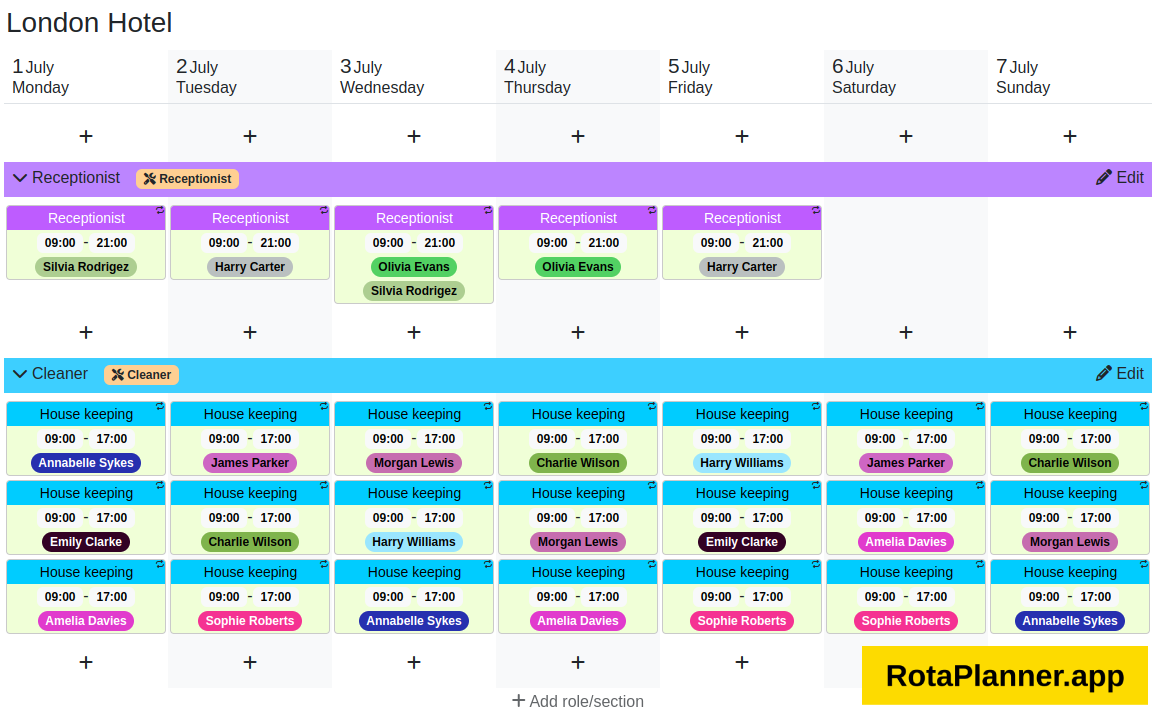Add a shift in Monday's top row

[x=86, y=135]
